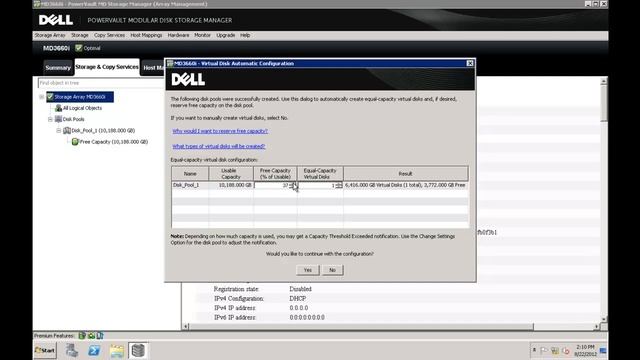Open the Upgrade menu
Image resolution: width=640 pixels, height=360 pixels.
[x=226, y=35]
